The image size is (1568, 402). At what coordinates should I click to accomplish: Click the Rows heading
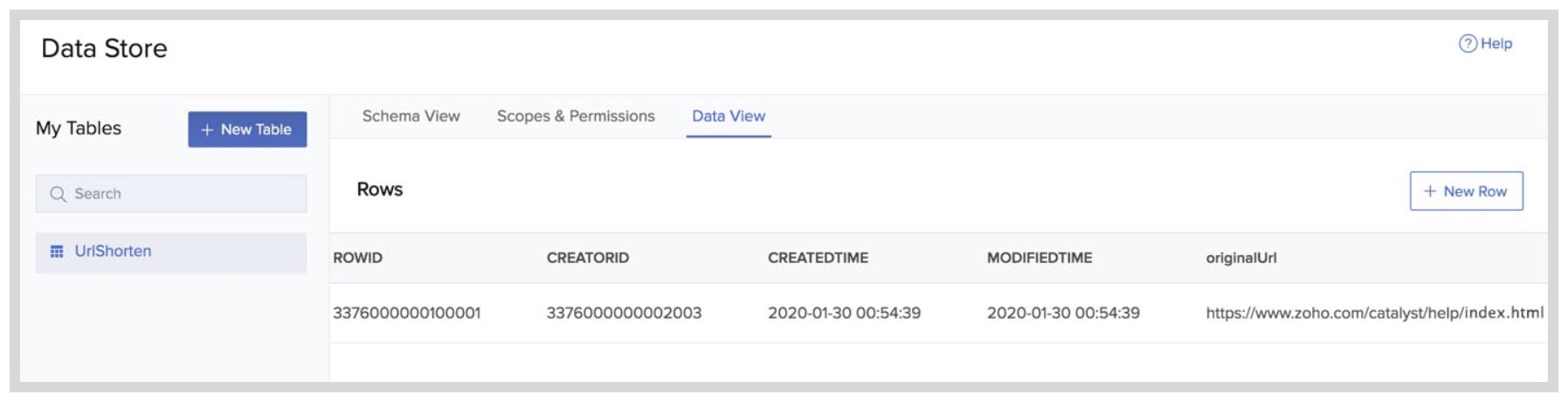380,190
